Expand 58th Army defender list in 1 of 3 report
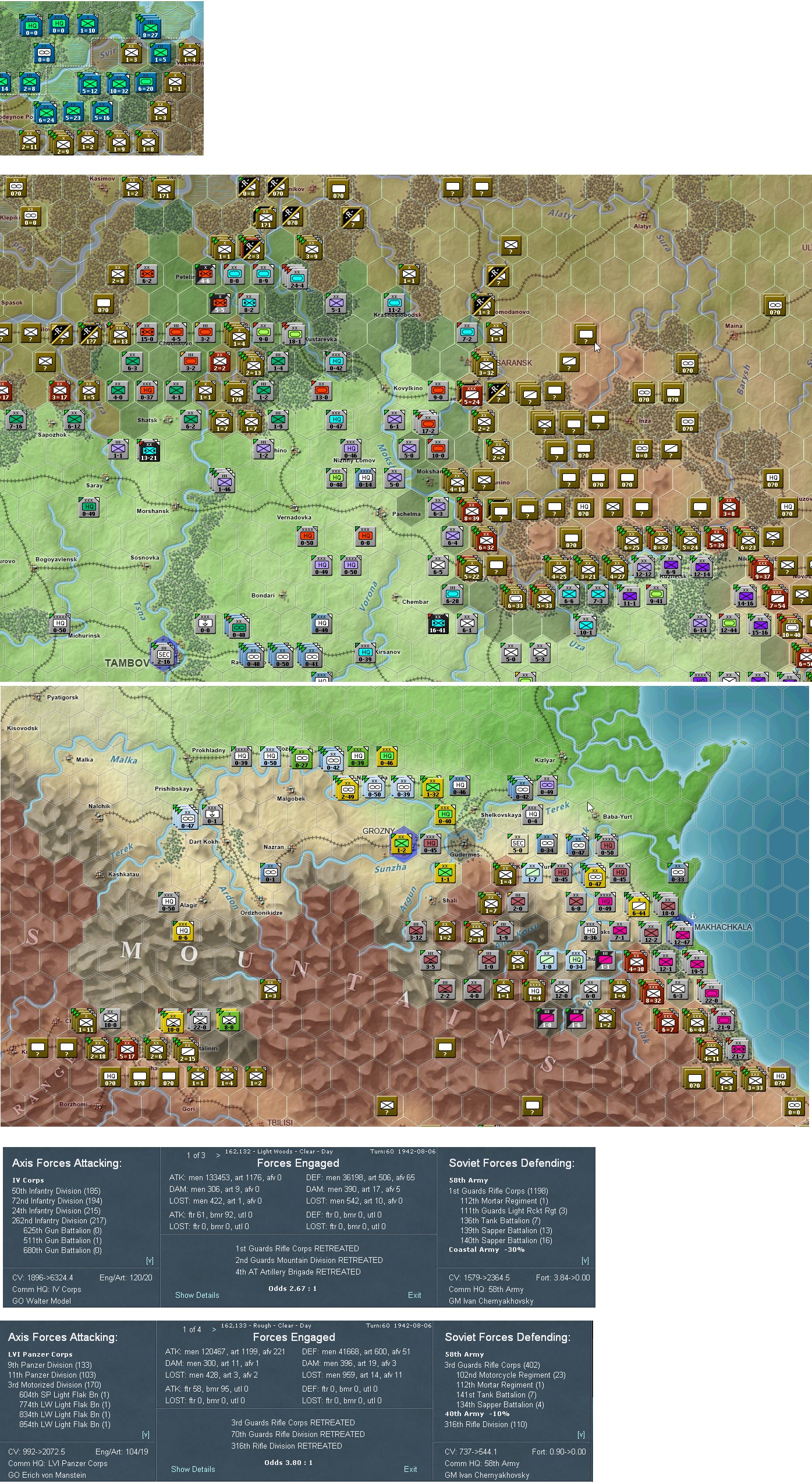 (585, 1261)
